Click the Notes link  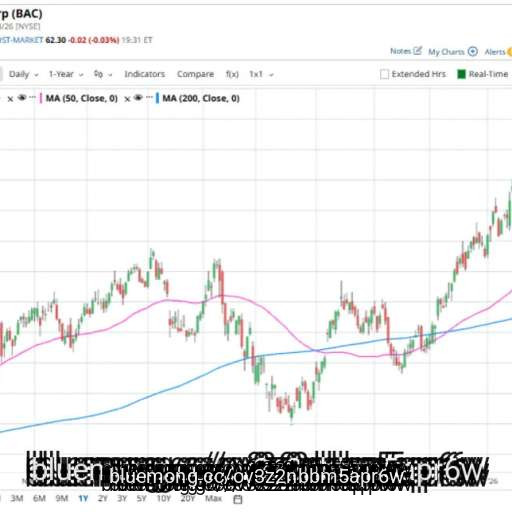pos(401,51)
